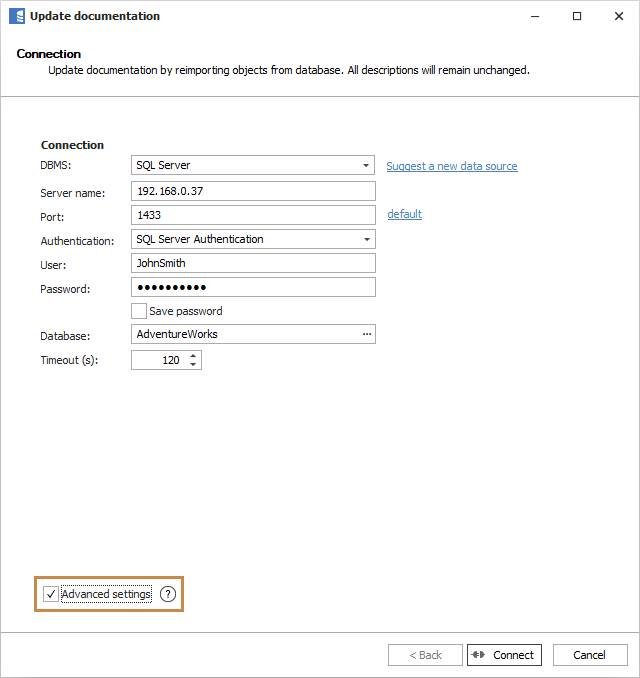Minimize the Update documentation window
This screenshot has height=678, width=640.
click(531, 16)
